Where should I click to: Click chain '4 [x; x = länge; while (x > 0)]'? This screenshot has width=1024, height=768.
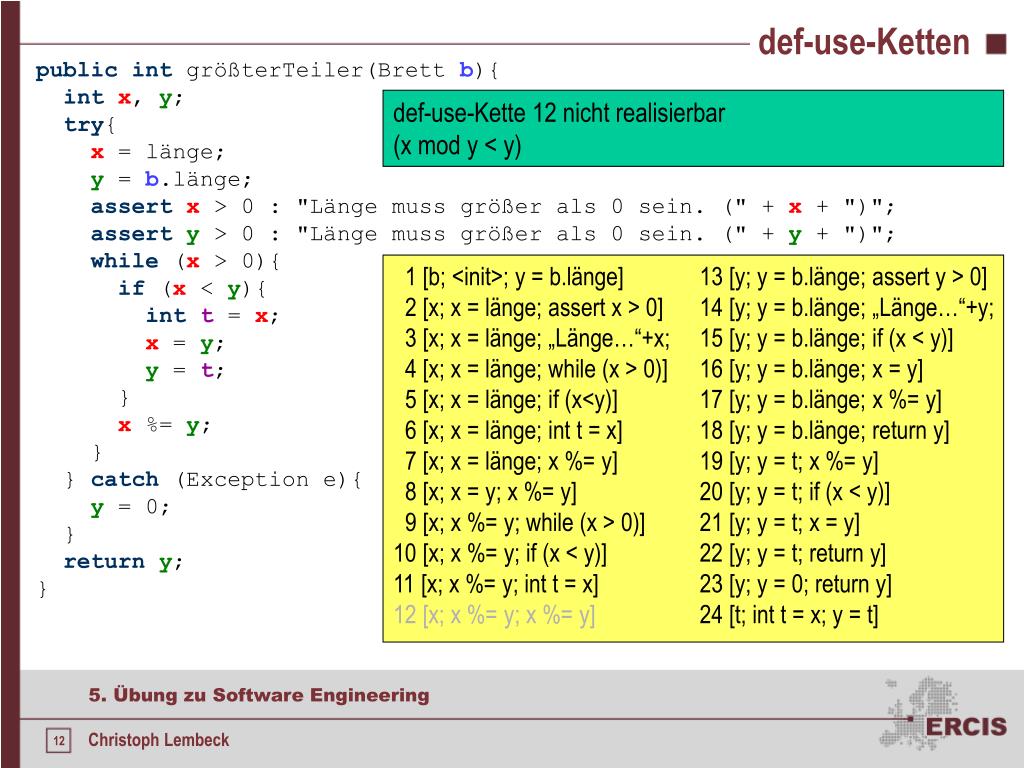click(x=536, y=370)
